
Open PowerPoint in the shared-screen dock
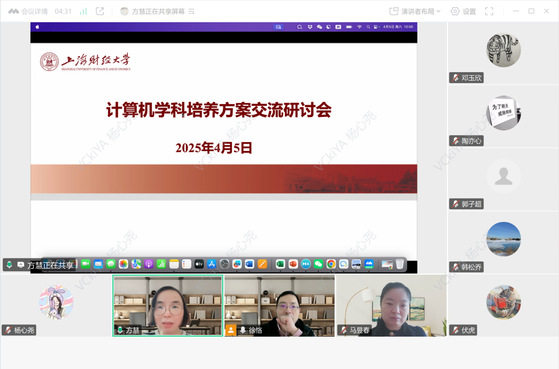(293, 264)
